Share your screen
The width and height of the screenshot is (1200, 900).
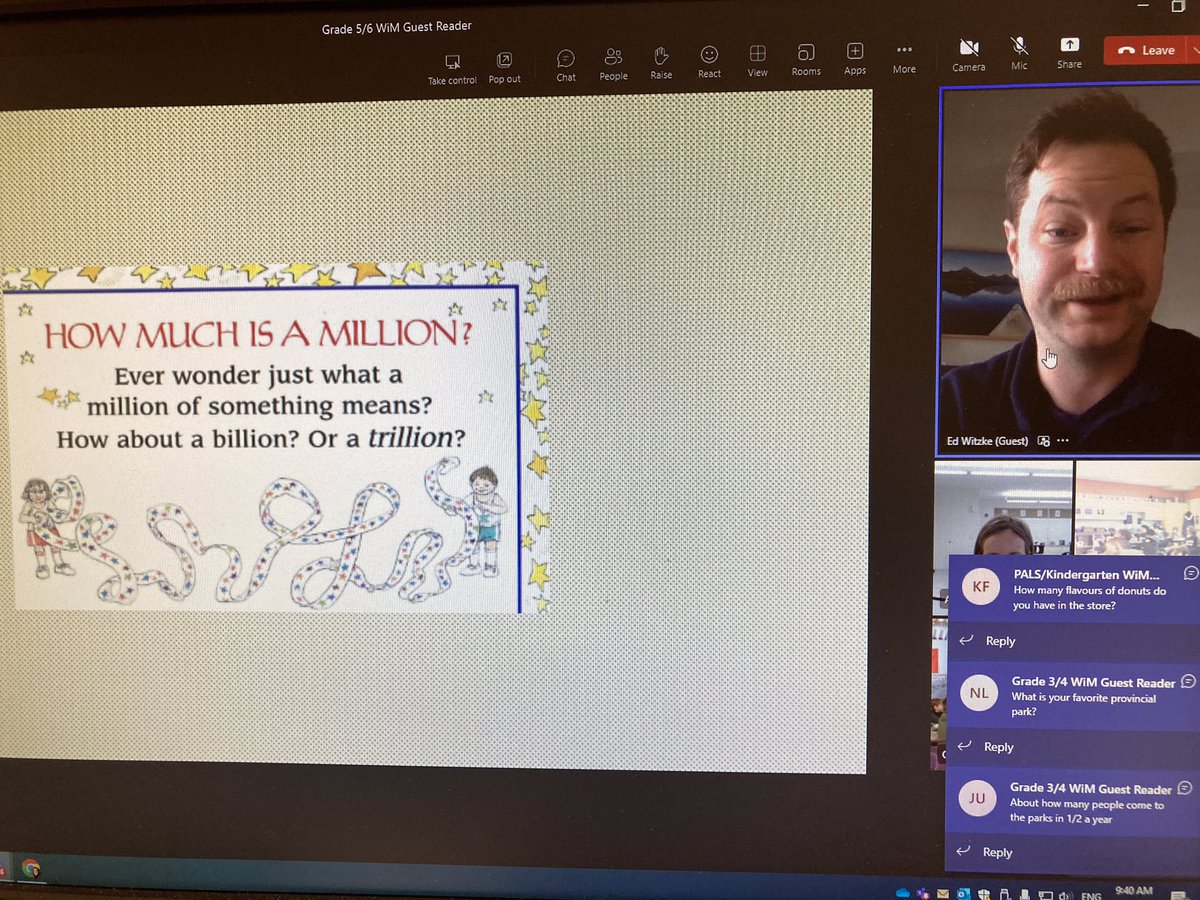click(1069, 53)
